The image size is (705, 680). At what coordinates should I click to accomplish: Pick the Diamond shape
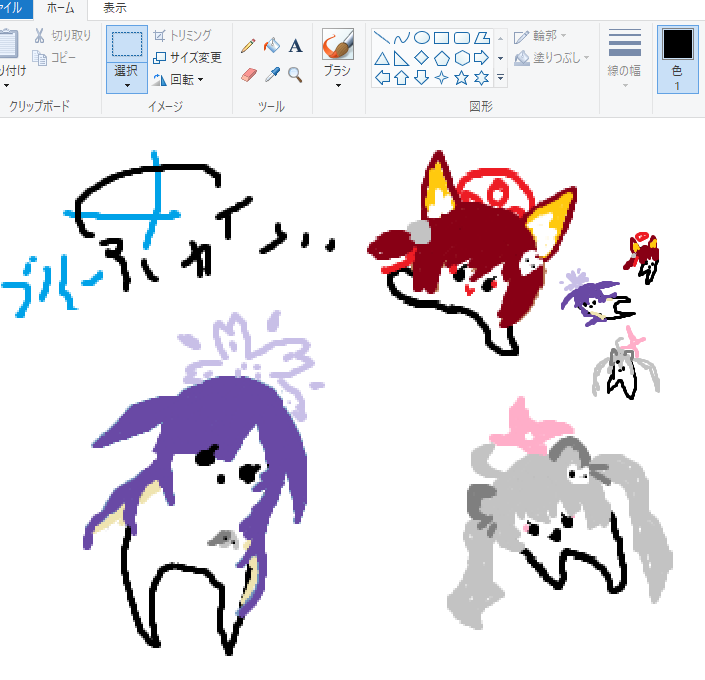tap(421, 58)
